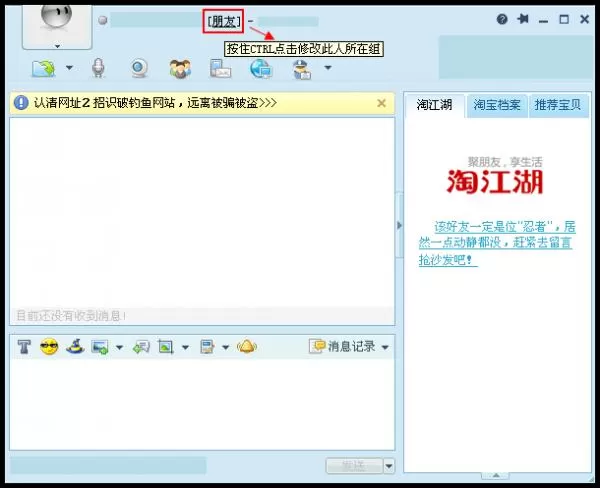Dismiss the yellow warning banner

[x=382, y=103]
